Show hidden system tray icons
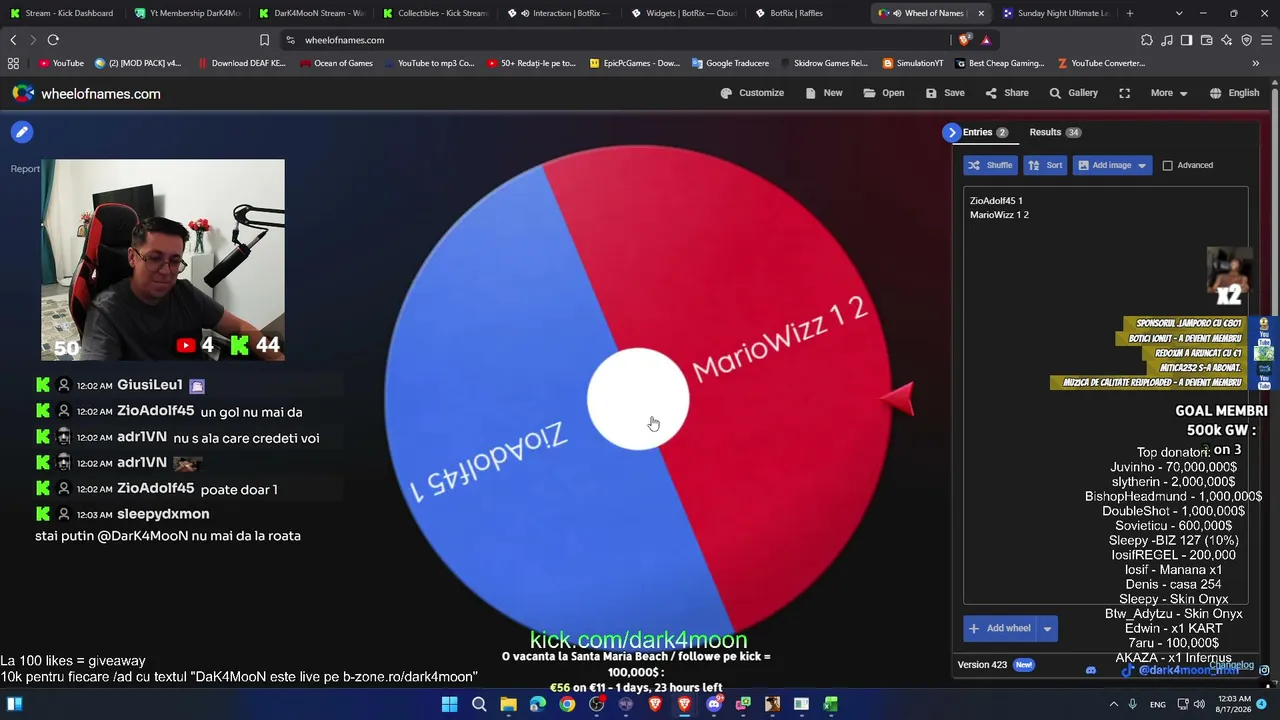Screen dimensions: 1280x720 click(1113, 704)
